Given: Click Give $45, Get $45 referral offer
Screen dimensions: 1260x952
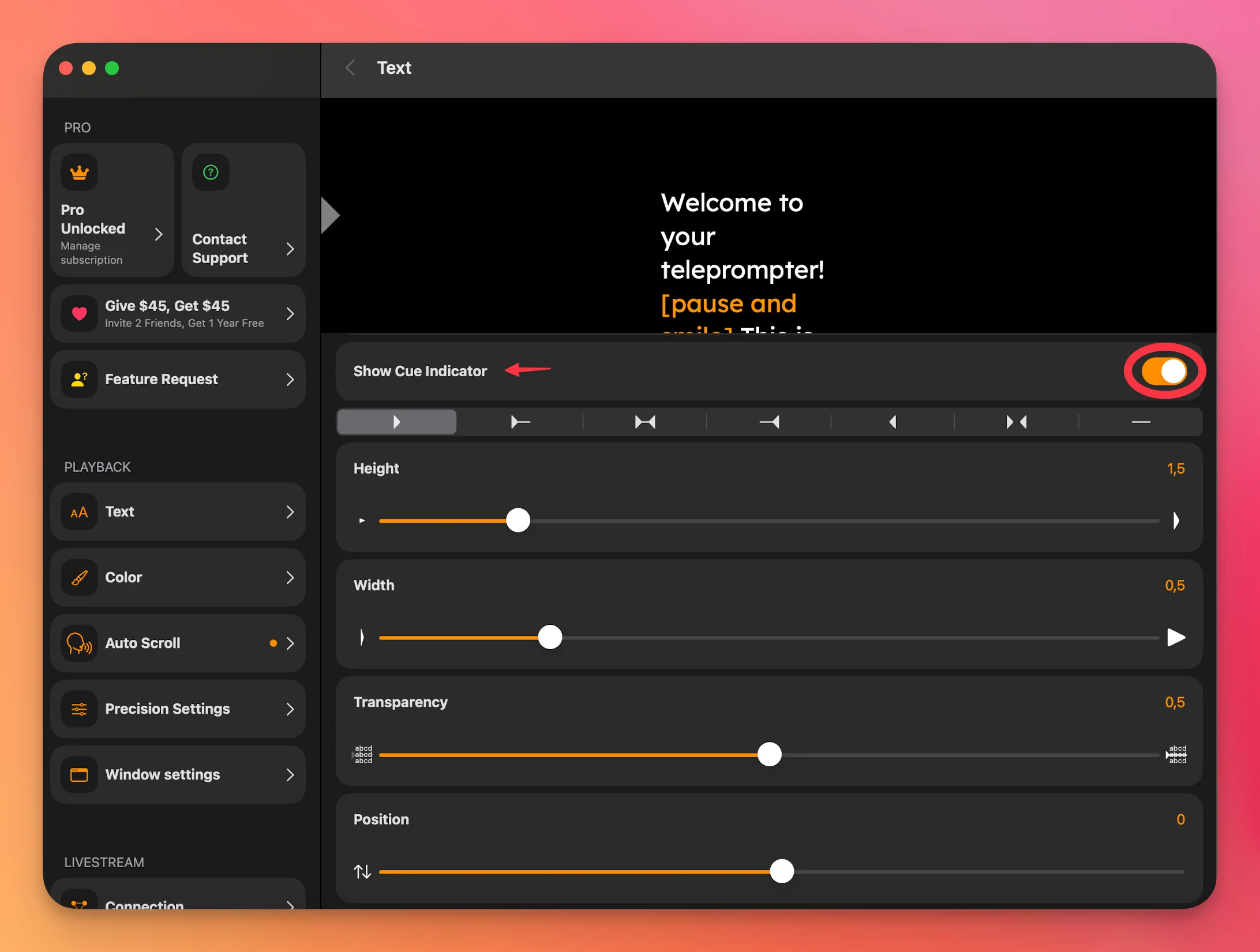Looking at the screenshot, I should pyautogui.click(x=178, y=313).
